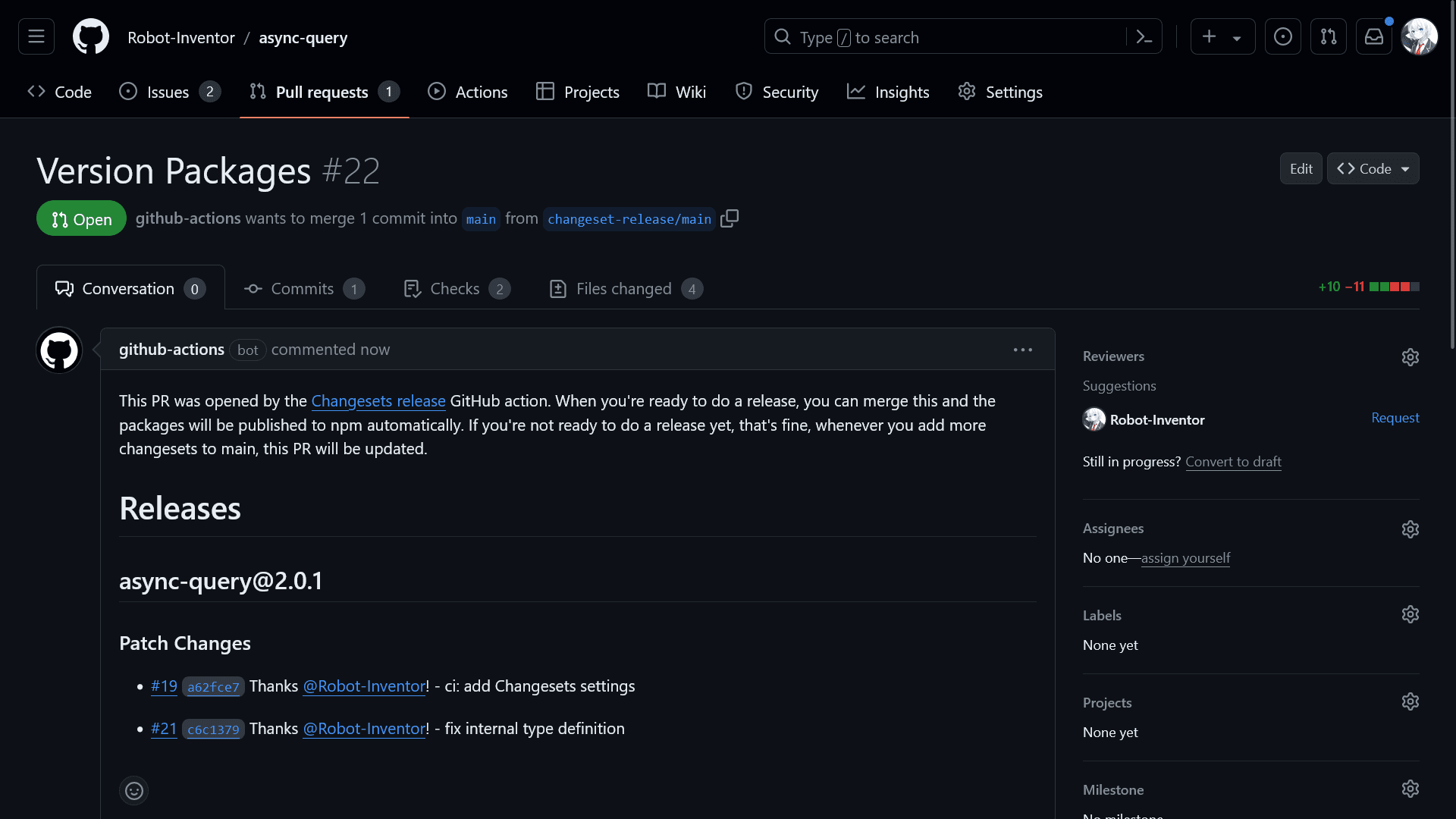Select the Conversation tab
Screen dimensions: 1456x819
(x=130, y=288)
